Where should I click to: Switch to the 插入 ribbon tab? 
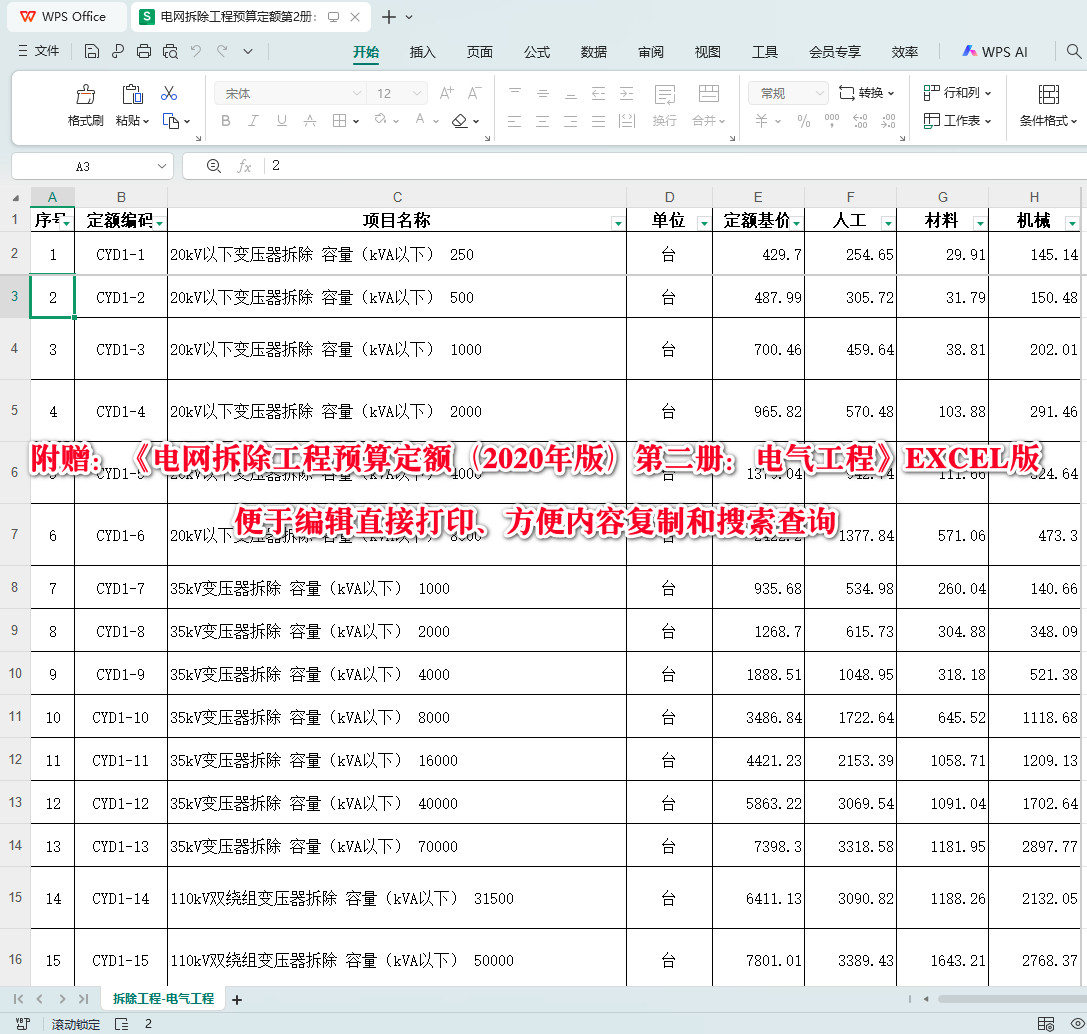(422, 51)
